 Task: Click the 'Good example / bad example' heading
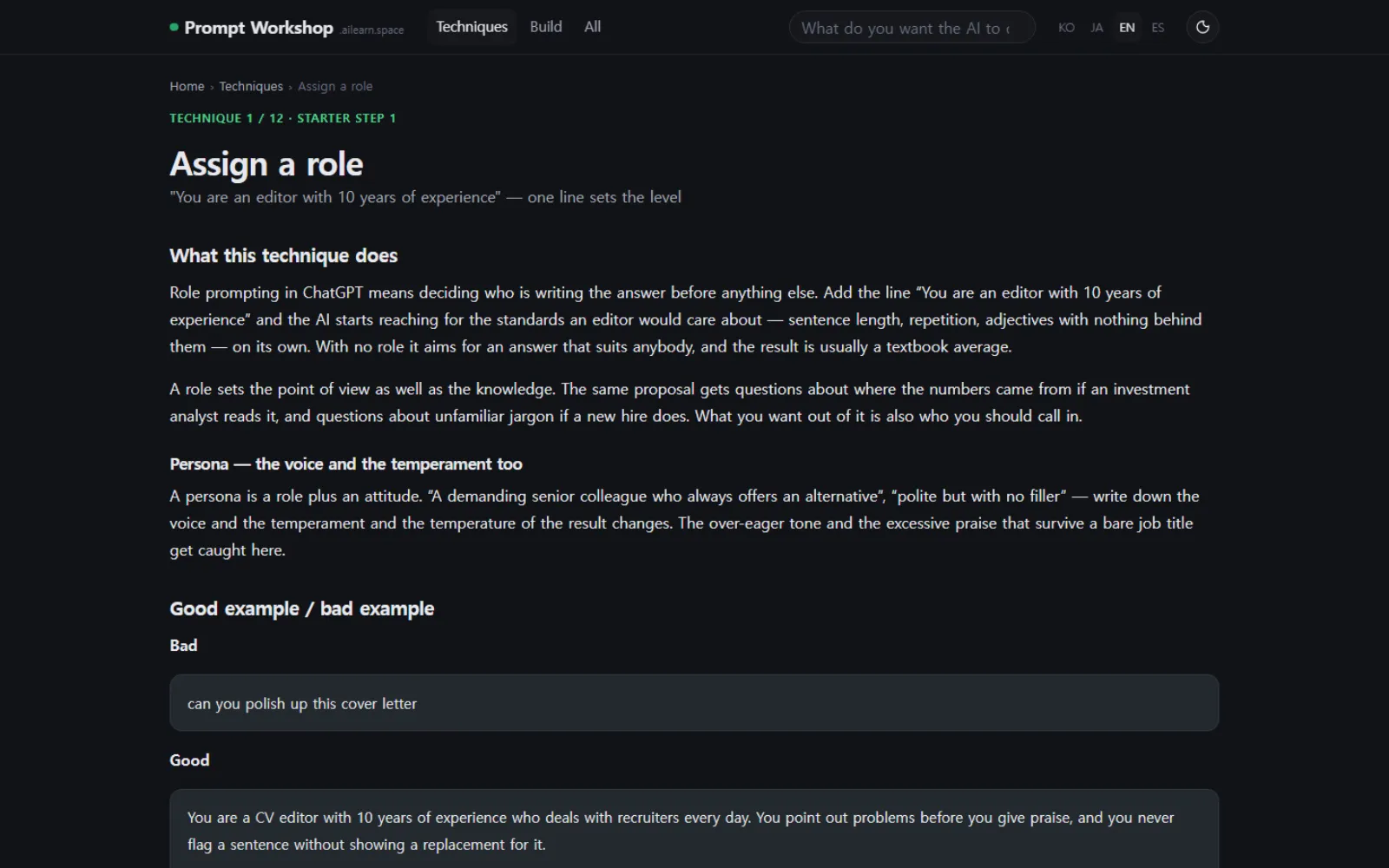coord(302,608)
